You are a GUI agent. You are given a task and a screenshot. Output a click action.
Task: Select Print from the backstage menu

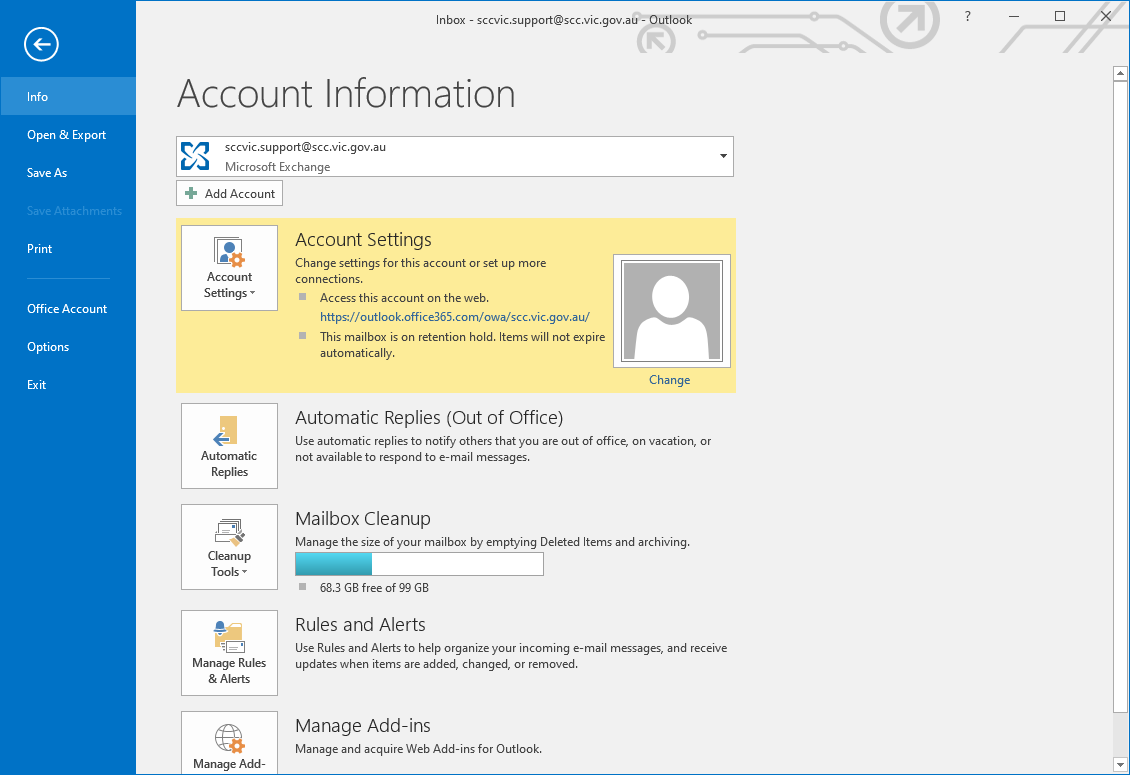pos(40,249)
